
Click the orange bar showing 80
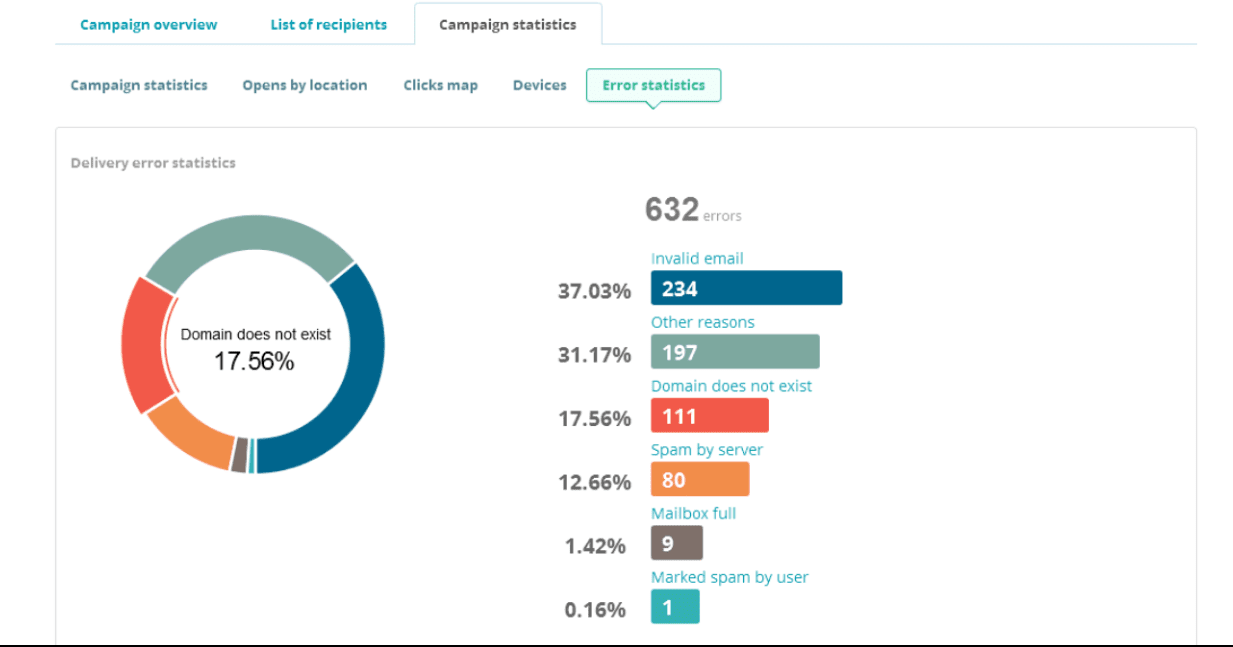point(699,480)
